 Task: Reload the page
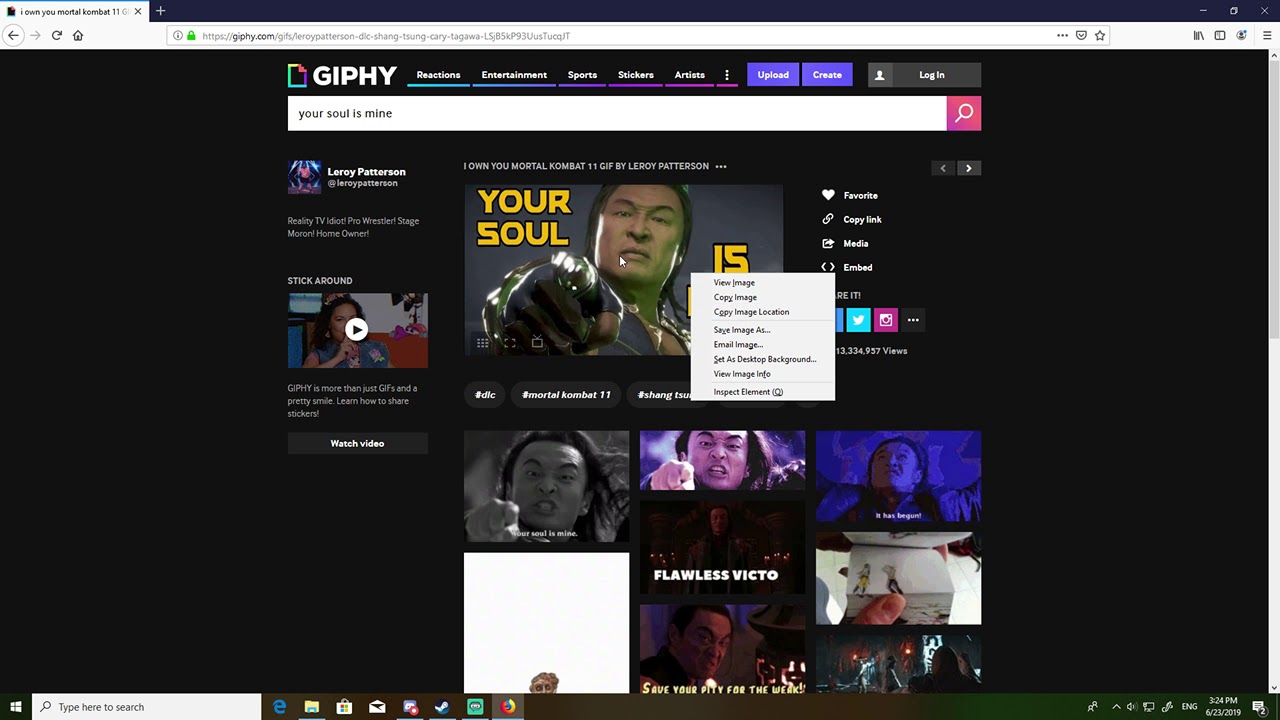(x=57, y=35)
